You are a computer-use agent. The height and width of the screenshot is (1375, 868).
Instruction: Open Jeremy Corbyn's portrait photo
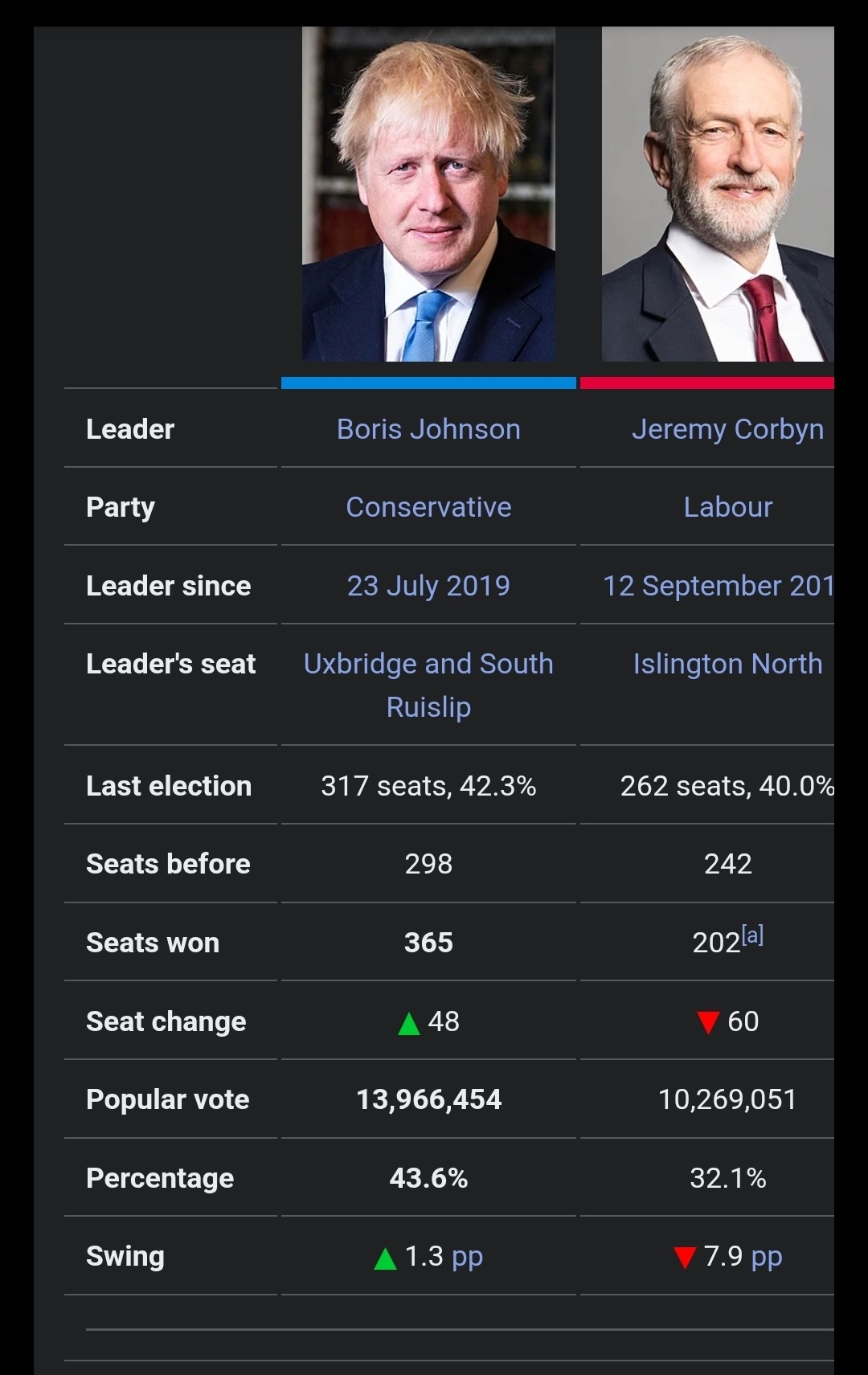pyautogui.click(x=718, y=194)
